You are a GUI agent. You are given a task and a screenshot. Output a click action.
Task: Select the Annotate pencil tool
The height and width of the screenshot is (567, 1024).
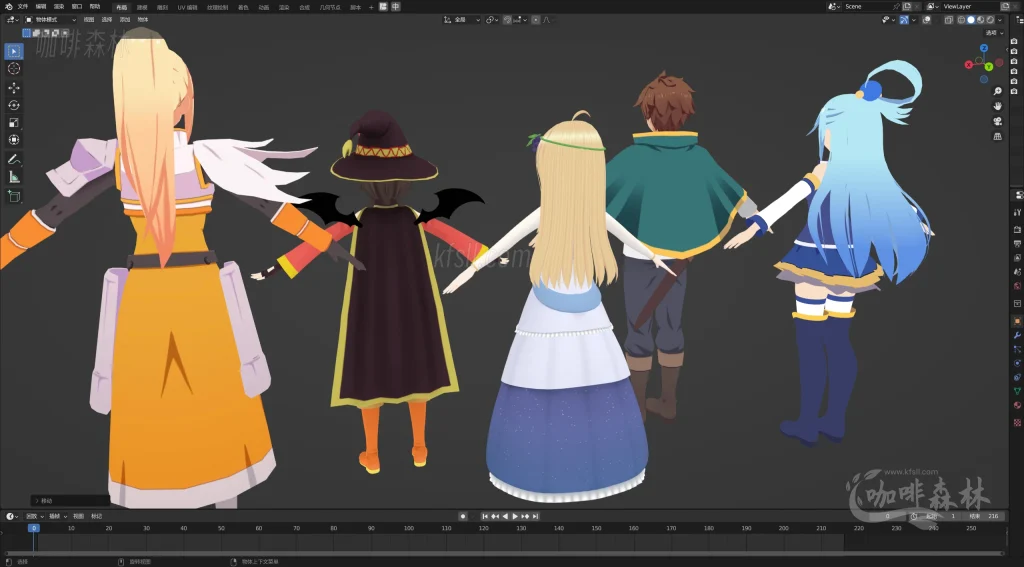[14, 159]
